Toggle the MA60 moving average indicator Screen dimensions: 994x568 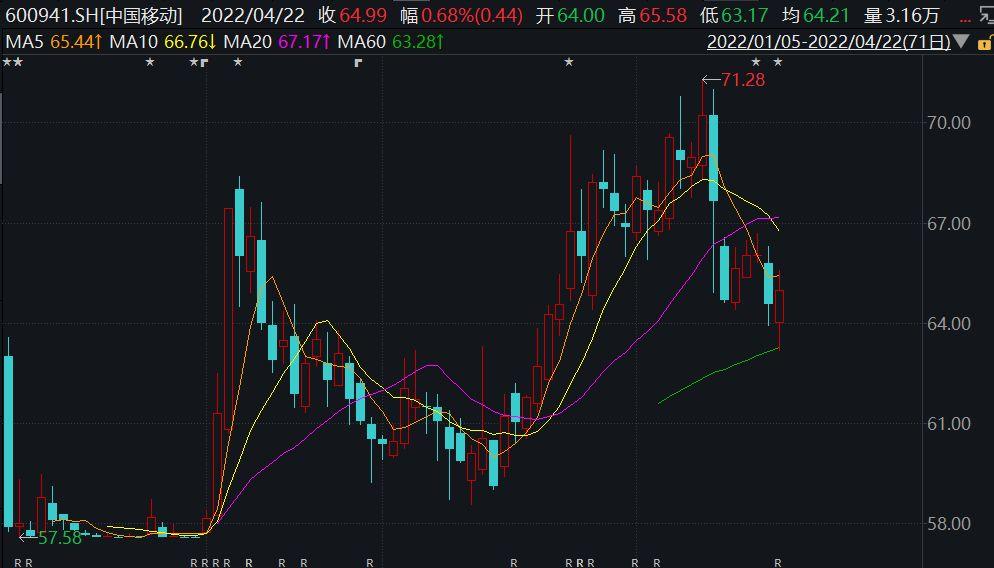(x=390, y=41)
